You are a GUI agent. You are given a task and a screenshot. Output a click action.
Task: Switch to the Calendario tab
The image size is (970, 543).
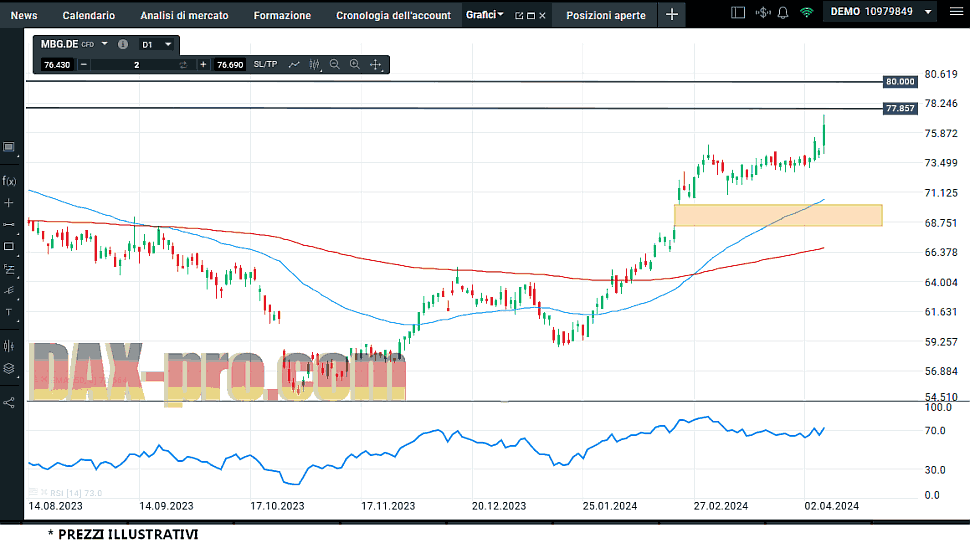point(88,15)
